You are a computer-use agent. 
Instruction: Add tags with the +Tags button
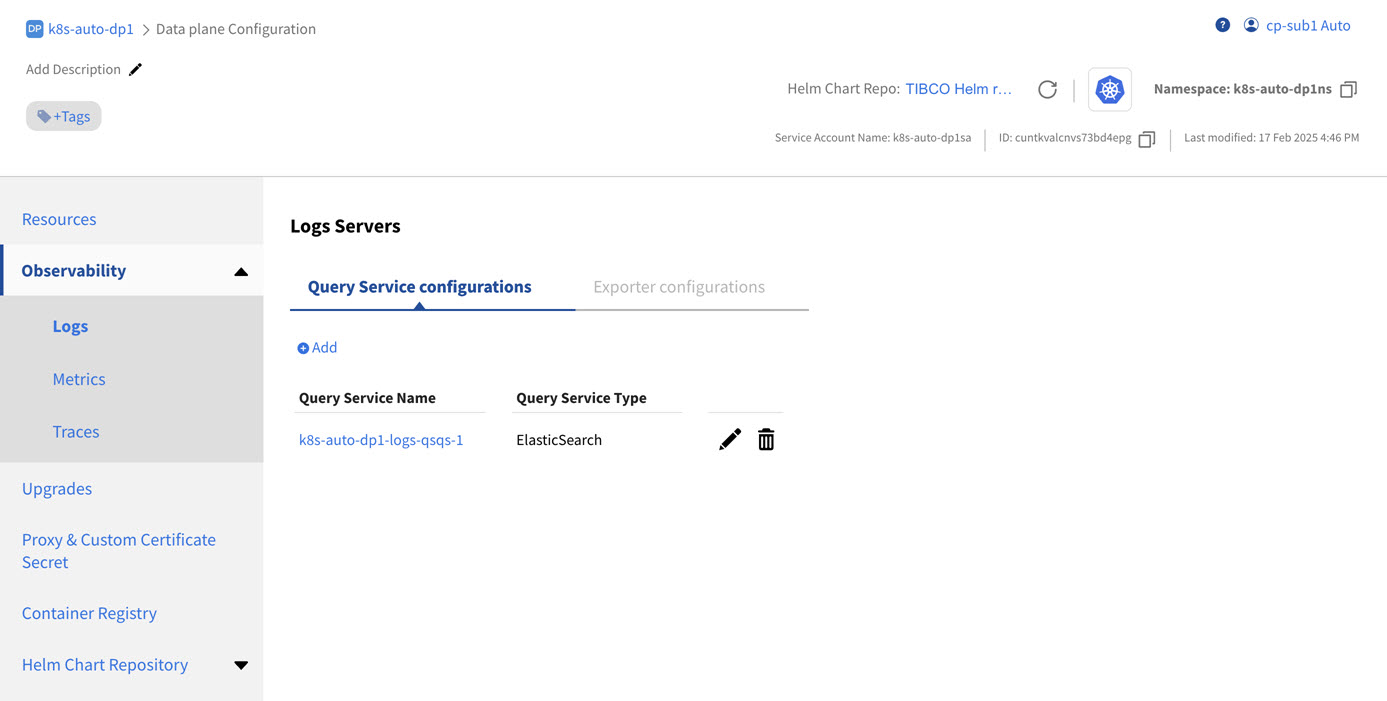pyautogui.click(x=64, y=116)
